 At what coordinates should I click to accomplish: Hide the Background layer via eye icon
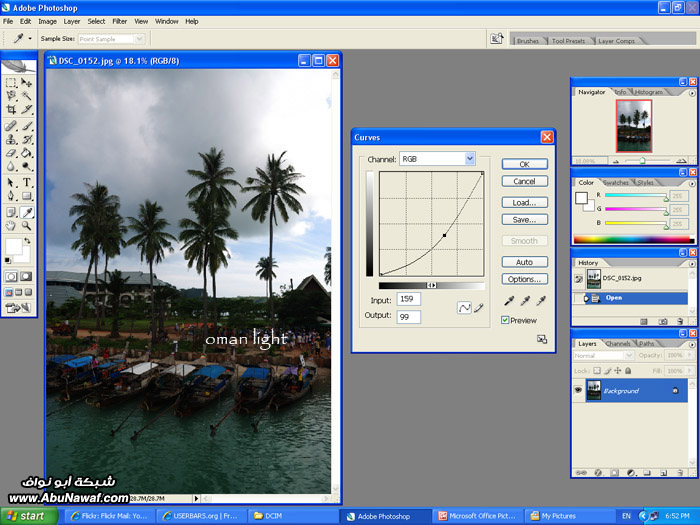click(579, 391)
